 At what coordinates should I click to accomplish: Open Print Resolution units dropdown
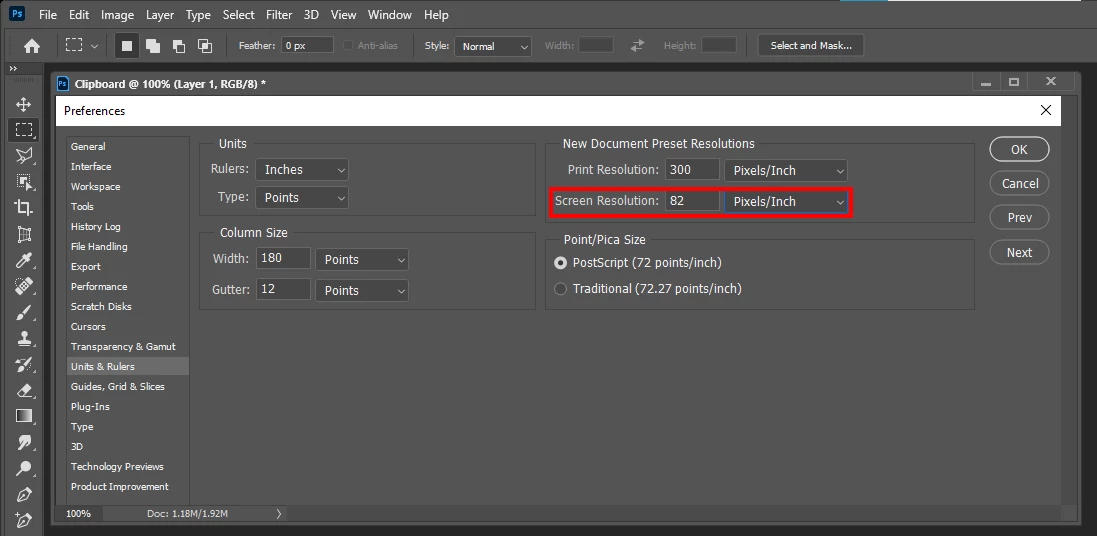click(786, 171)
